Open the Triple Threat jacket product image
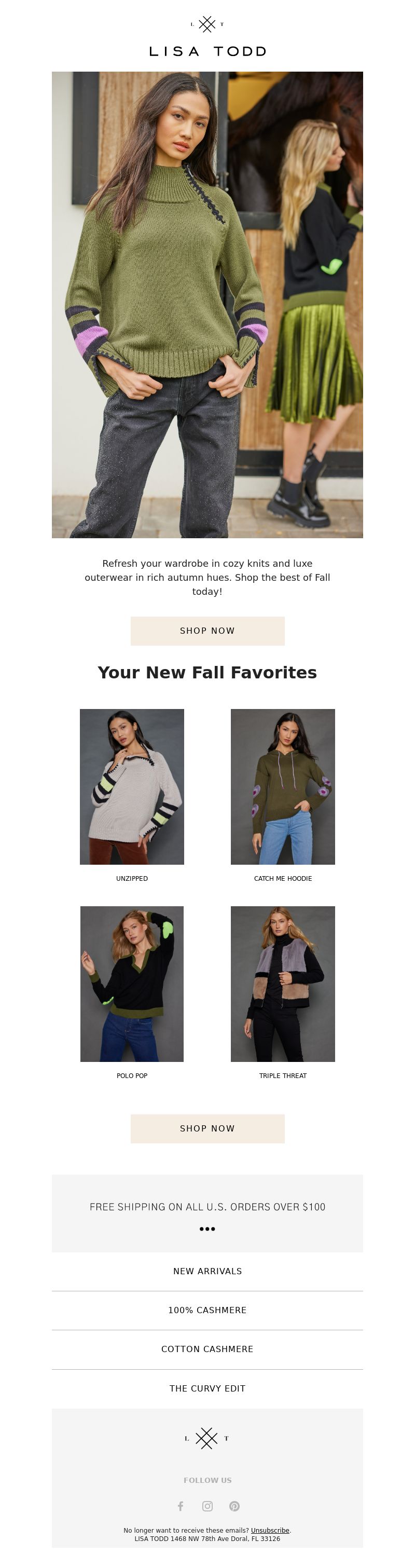Image resolution: width=415 pixels, height=1568 pixels. point(283,984)
